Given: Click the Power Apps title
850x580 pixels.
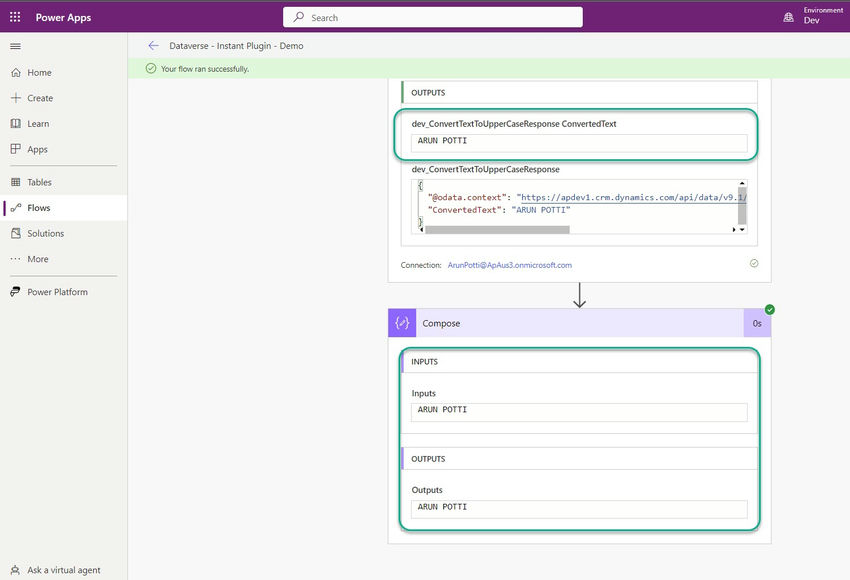Looking at the screenshot, I should tap(63, 17).
